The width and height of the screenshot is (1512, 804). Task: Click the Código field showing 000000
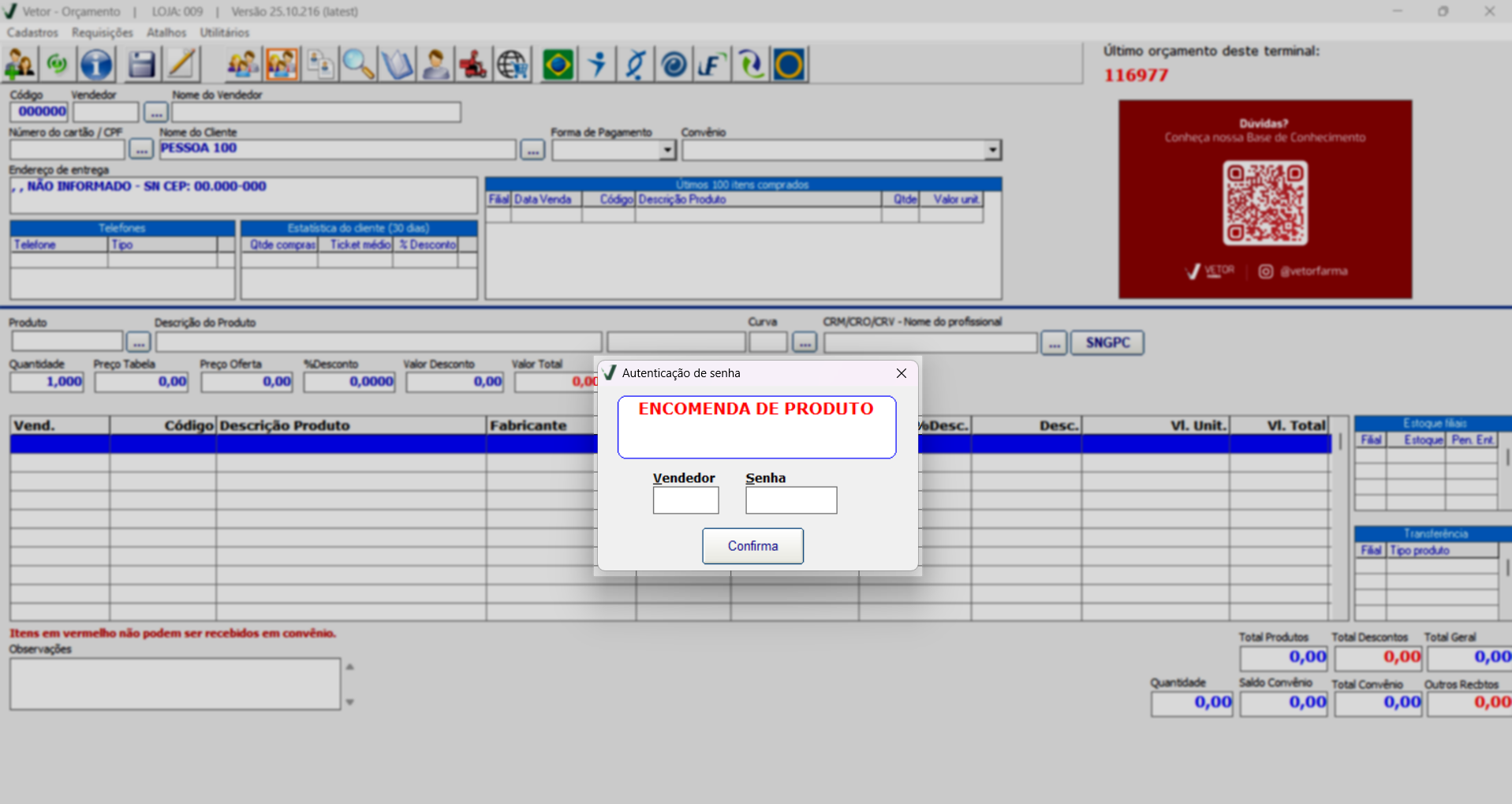(x=39, y=112)
